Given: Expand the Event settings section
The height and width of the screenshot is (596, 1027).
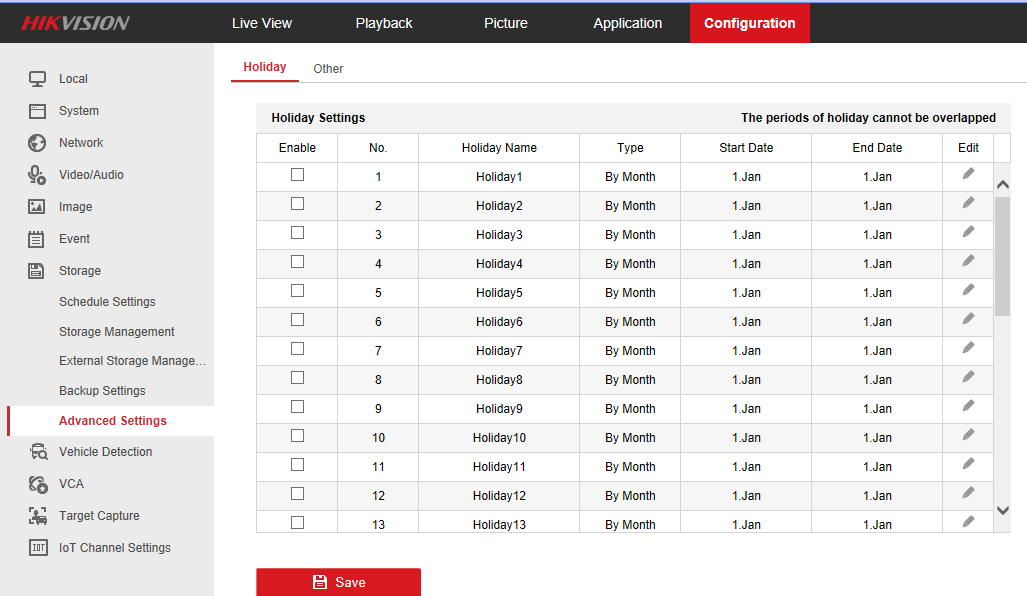Looking at the screenshot, I should [74, 239].
